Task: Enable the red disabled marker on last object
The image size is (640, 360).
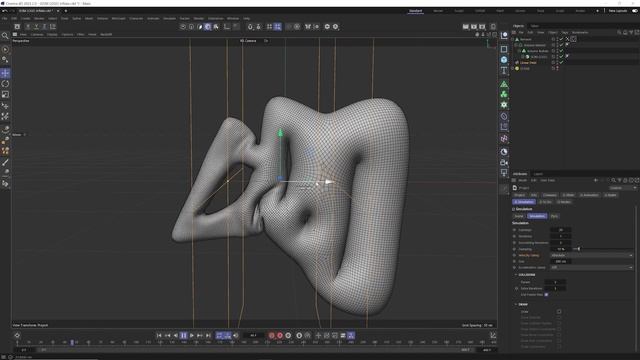Action: coord(558,68)
